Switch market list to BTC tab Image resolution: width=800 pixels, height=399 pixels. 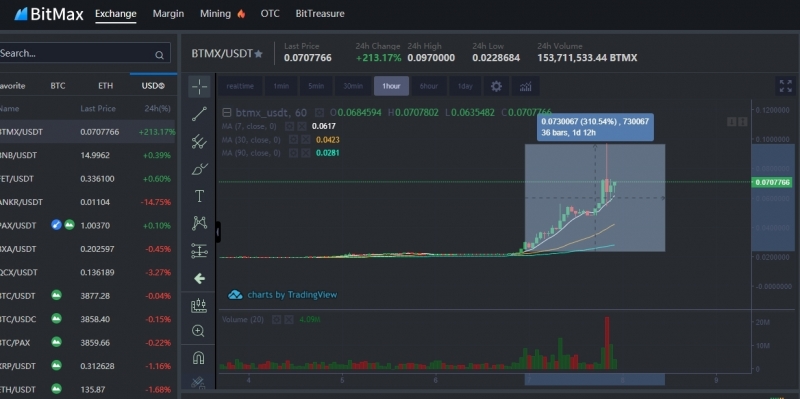(x=58, y=86)
